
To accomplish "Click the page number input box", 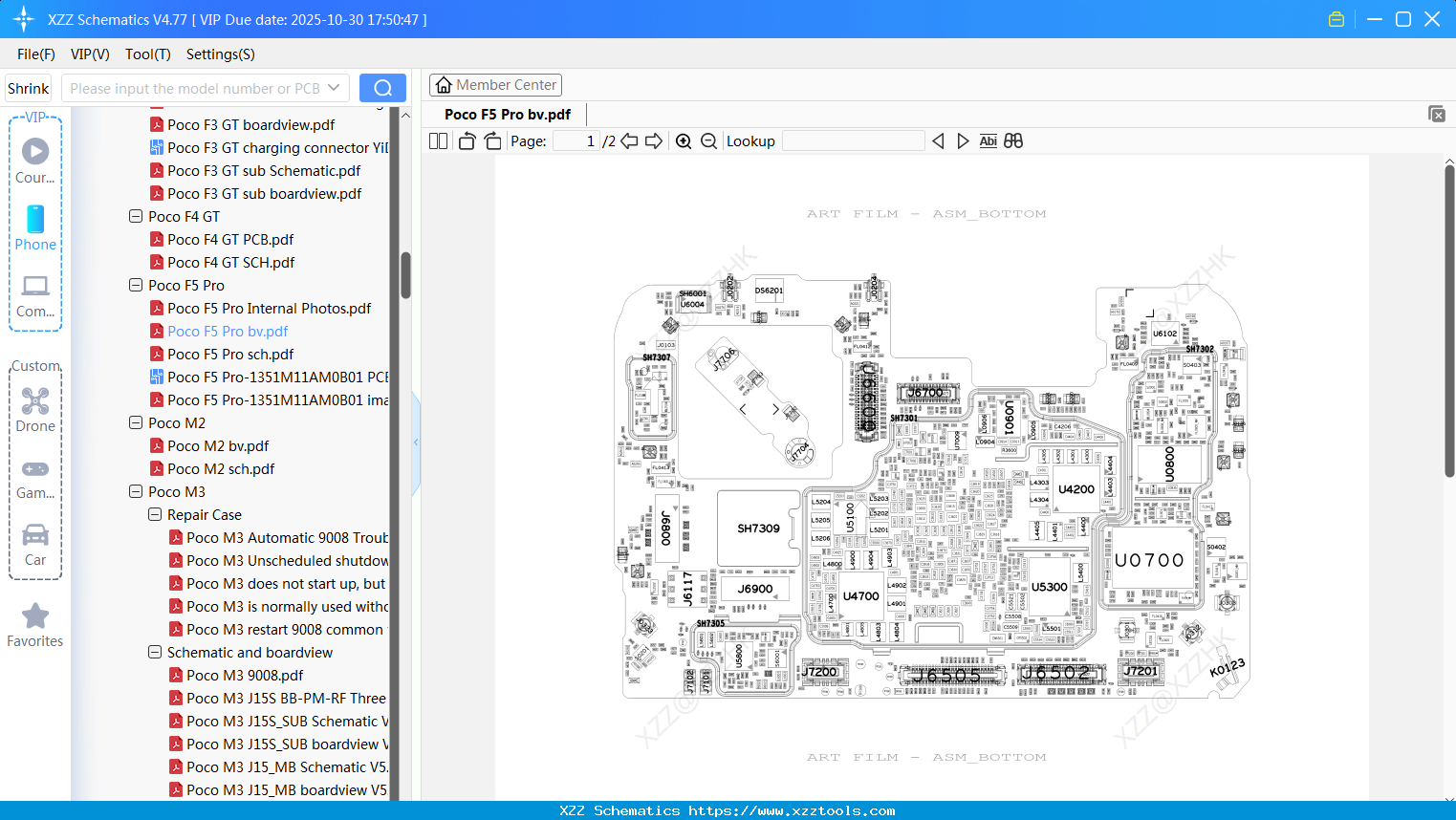I will [577, 141].
